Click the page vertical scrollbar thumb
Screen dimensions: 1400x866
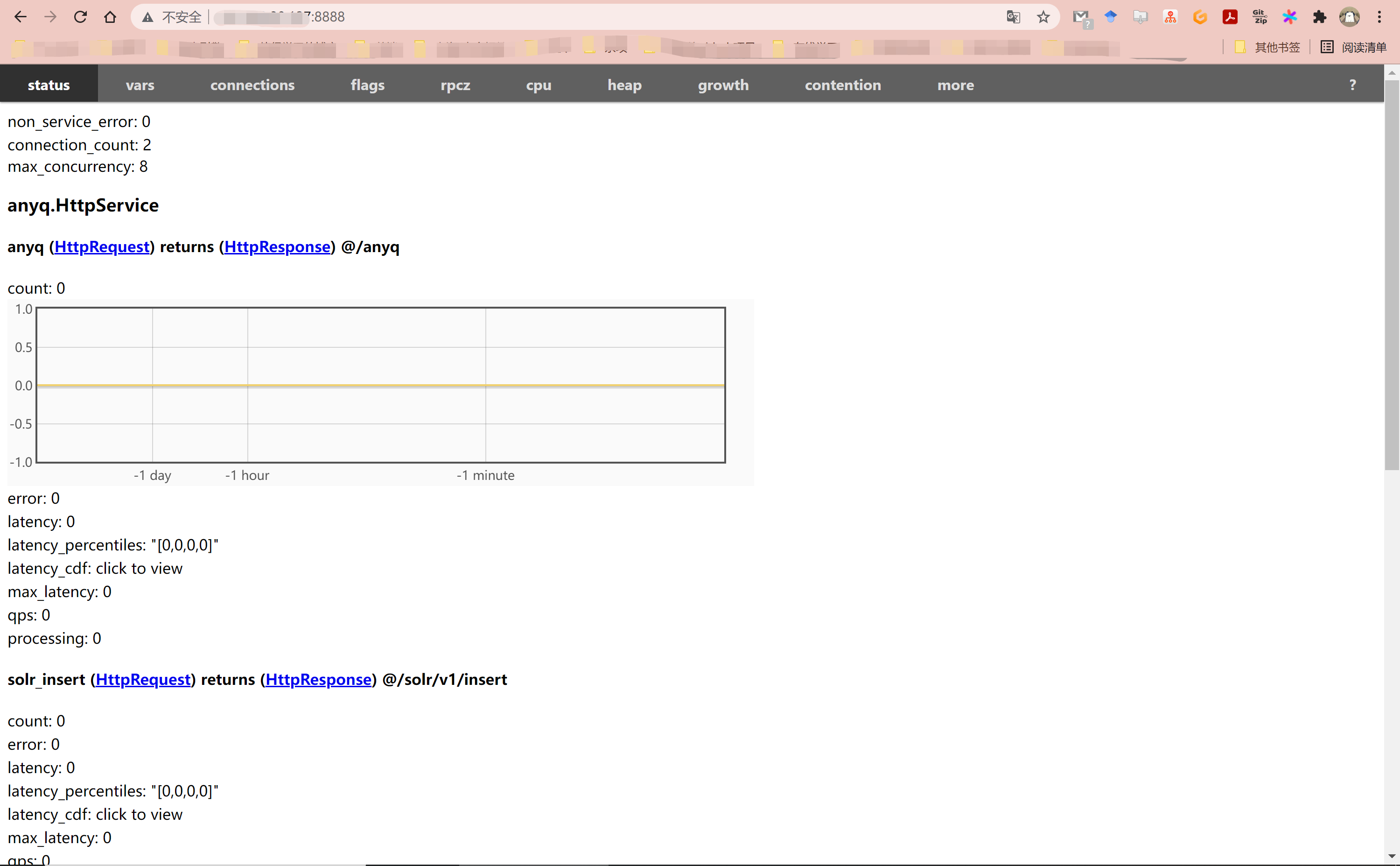[x=1392, y=275]
